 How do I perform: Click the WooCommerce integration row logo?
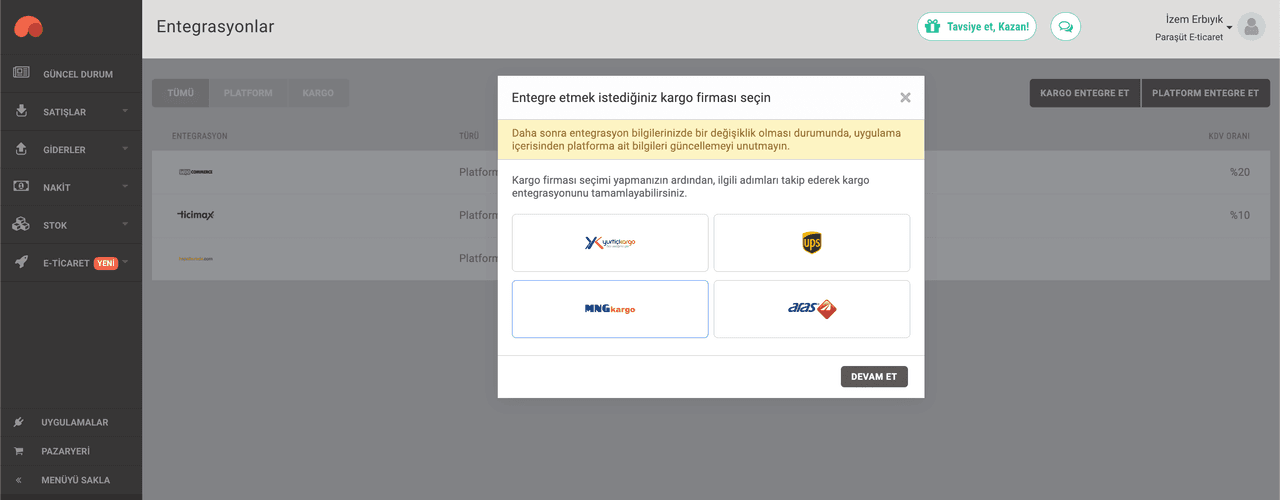196,172
